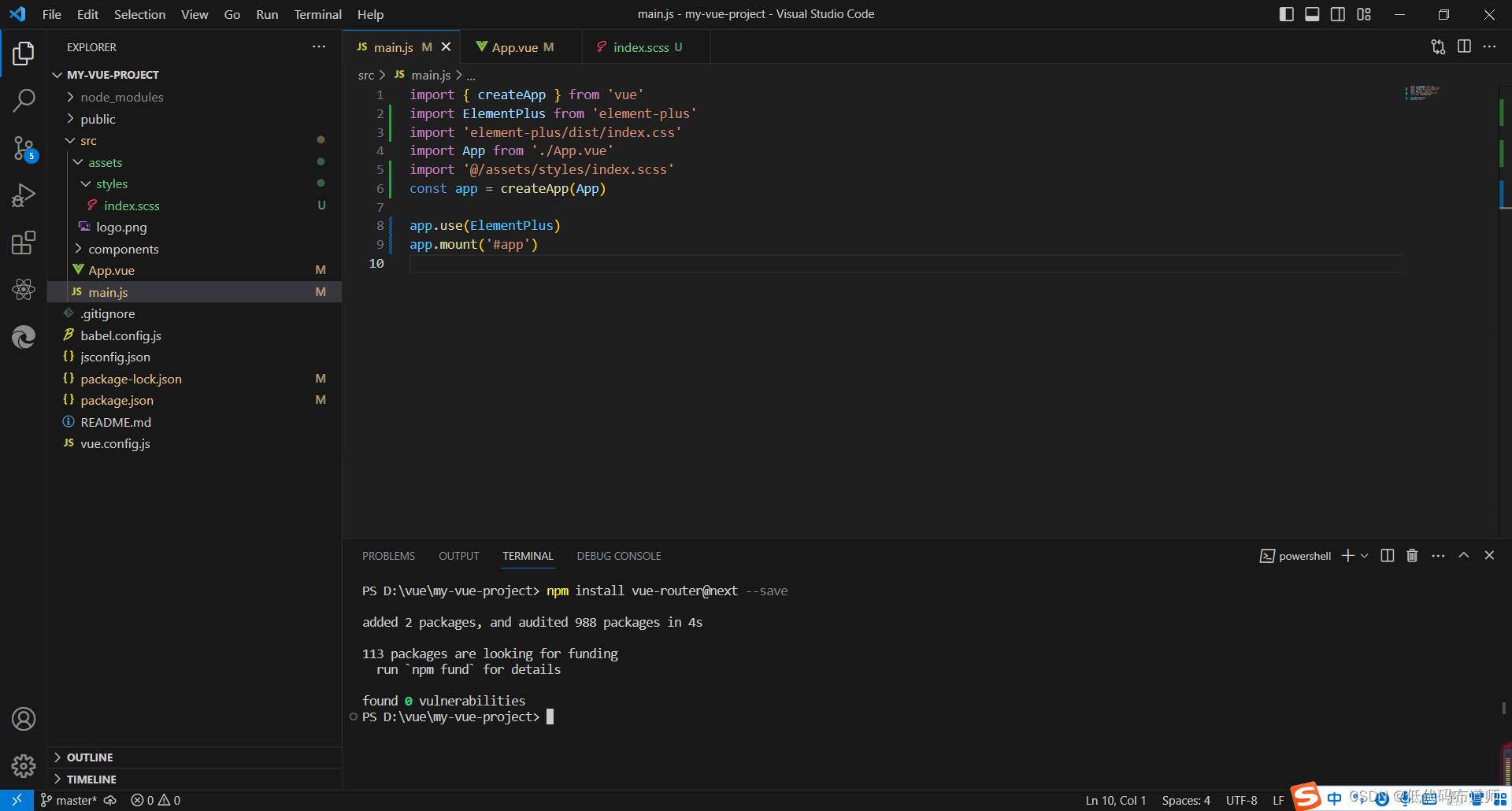Open Source Control view with 5 changes

(24, 148)
